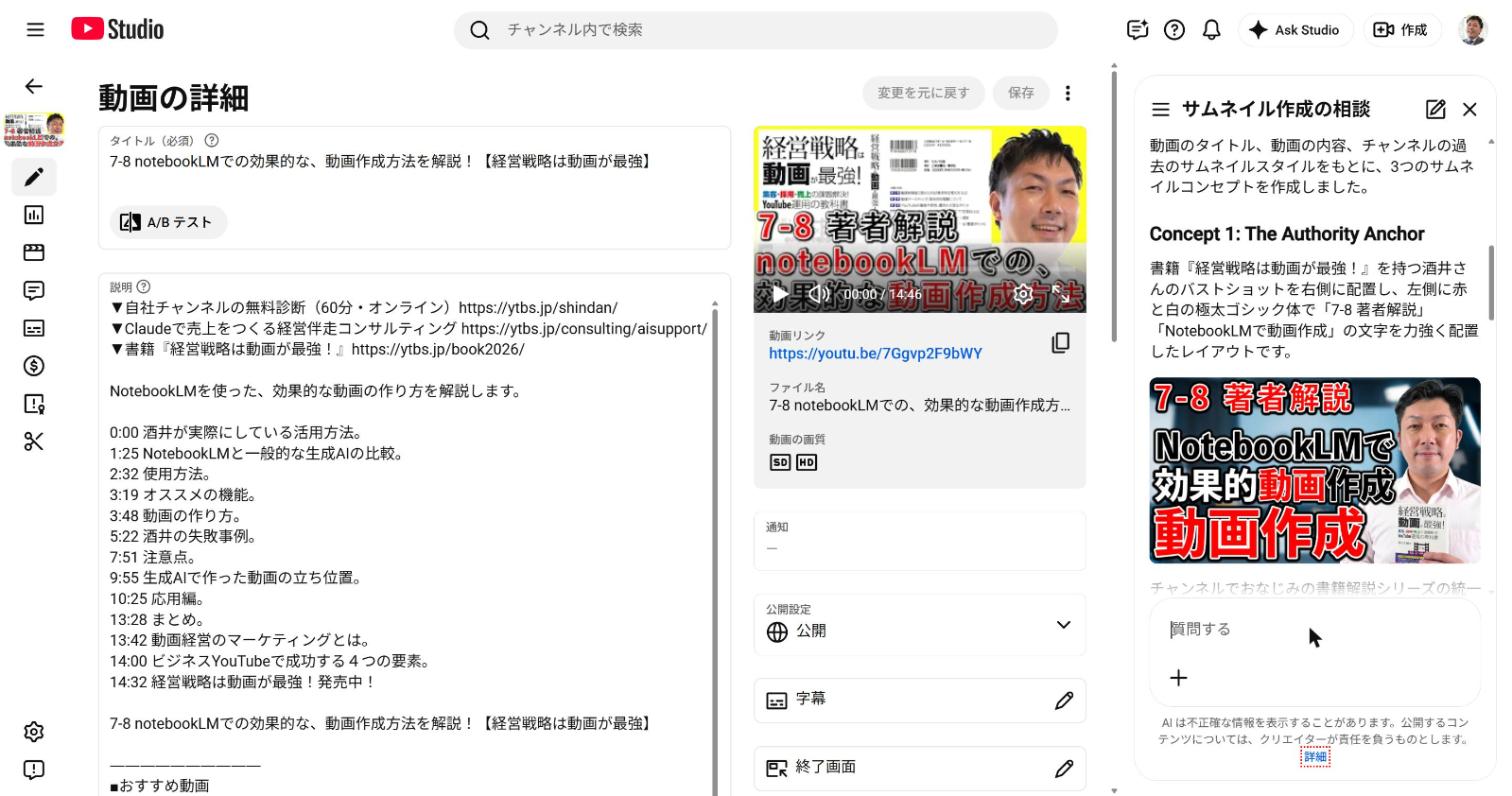Open the Copyright sidebar icon

(x=34, y=404)
